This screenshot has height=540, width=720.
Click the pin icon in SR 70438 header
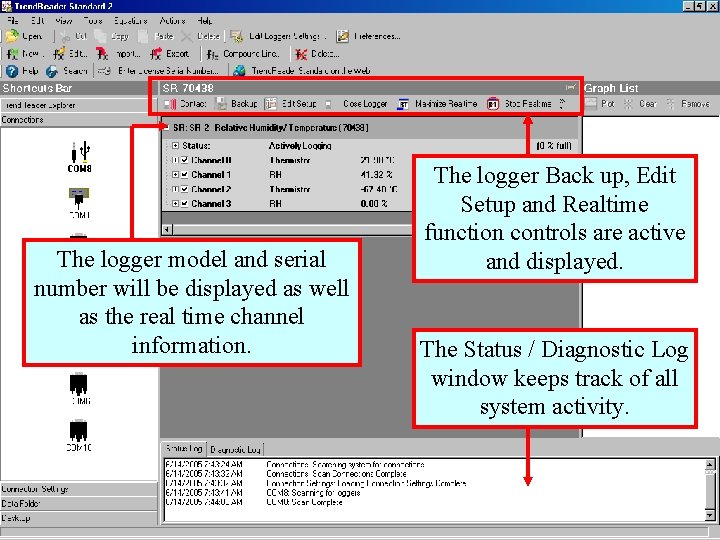pyautogui.click(x=570, y=87)
